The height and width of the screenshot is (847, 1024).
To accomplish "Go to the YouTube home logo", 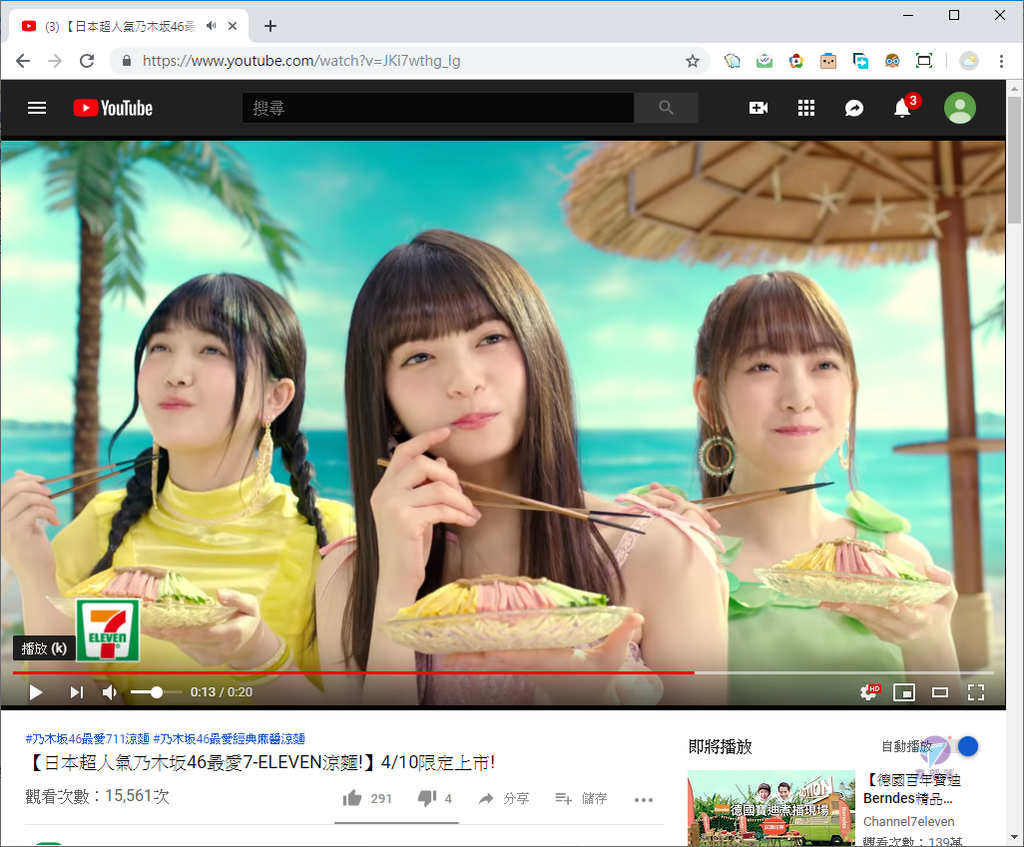I will click(113, 108).
